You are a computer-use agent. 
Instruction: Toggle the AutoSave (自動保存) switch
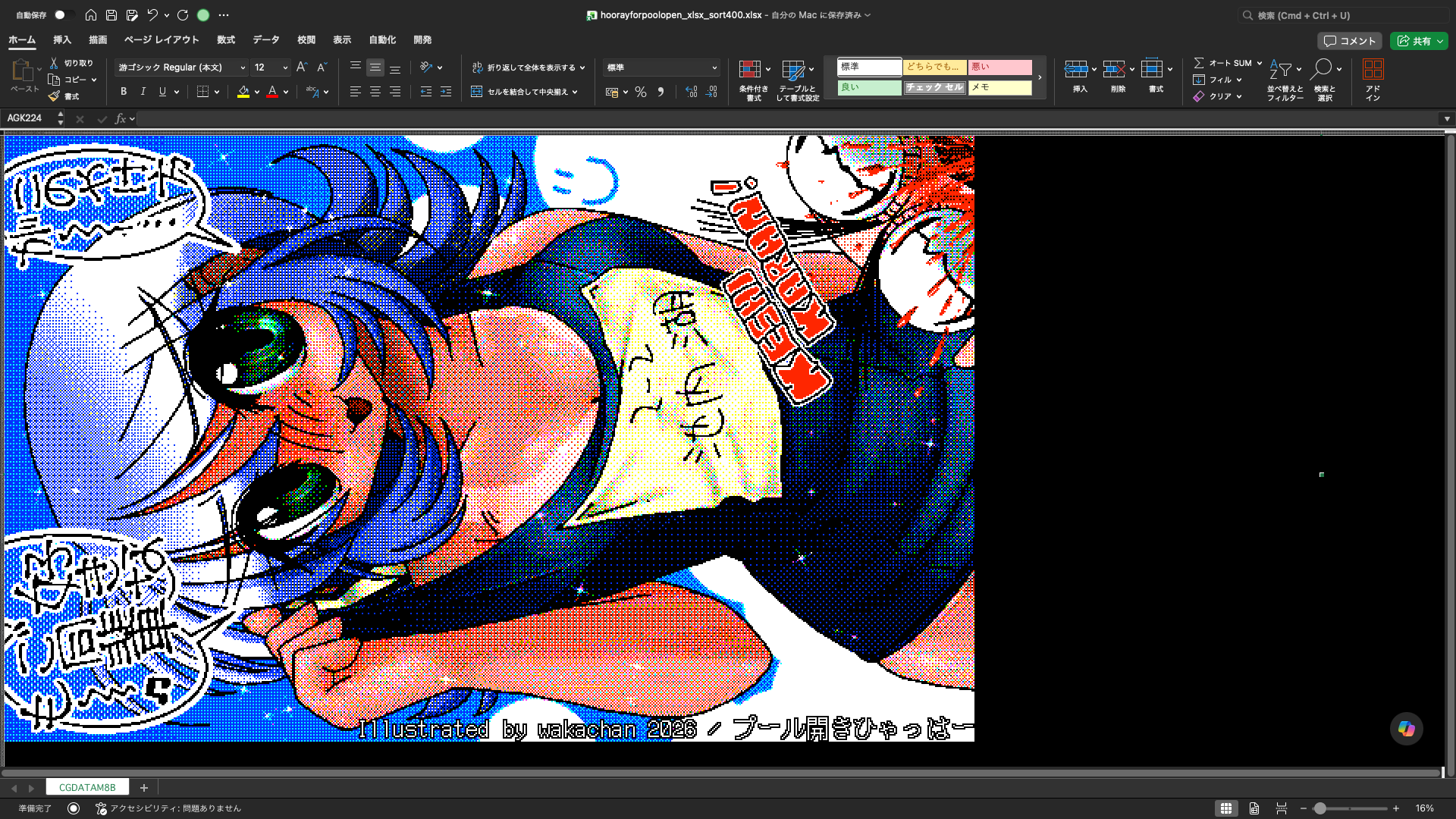point(63,15)
